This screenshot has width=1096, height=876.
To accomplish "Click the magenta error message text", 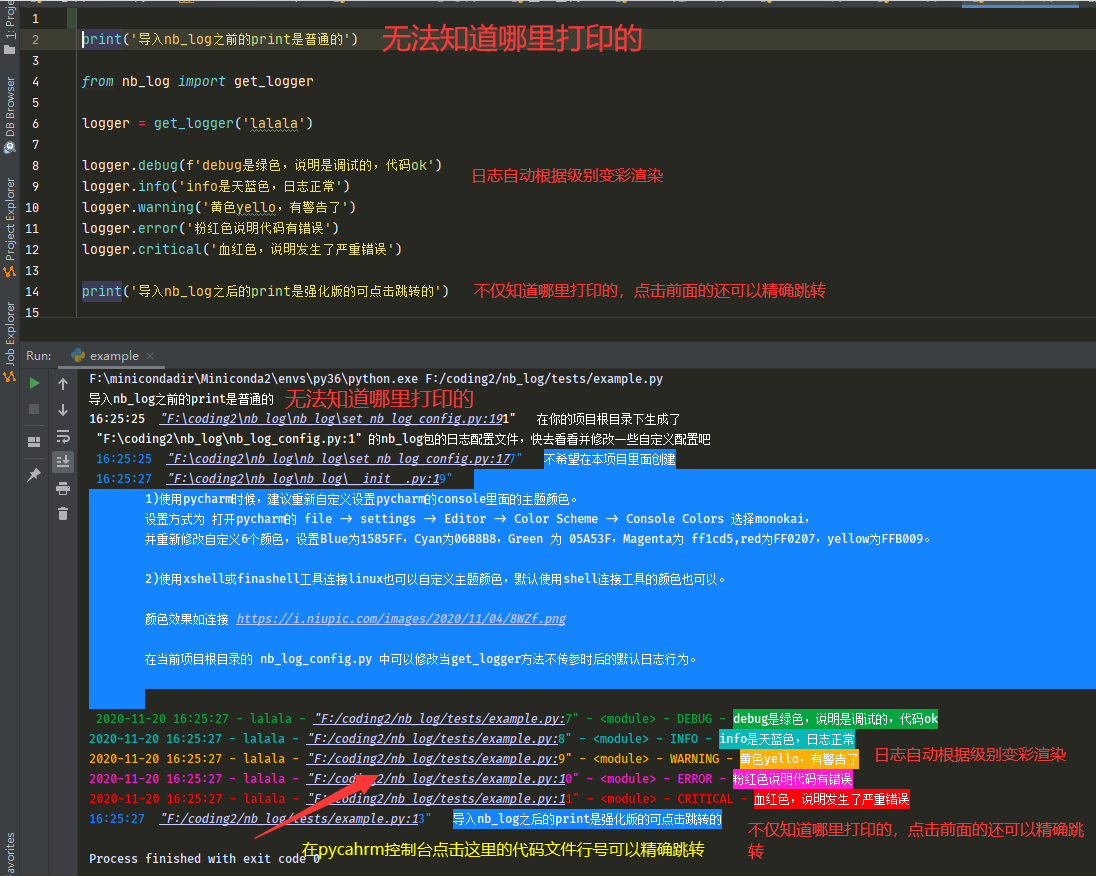I will [793, 779].
